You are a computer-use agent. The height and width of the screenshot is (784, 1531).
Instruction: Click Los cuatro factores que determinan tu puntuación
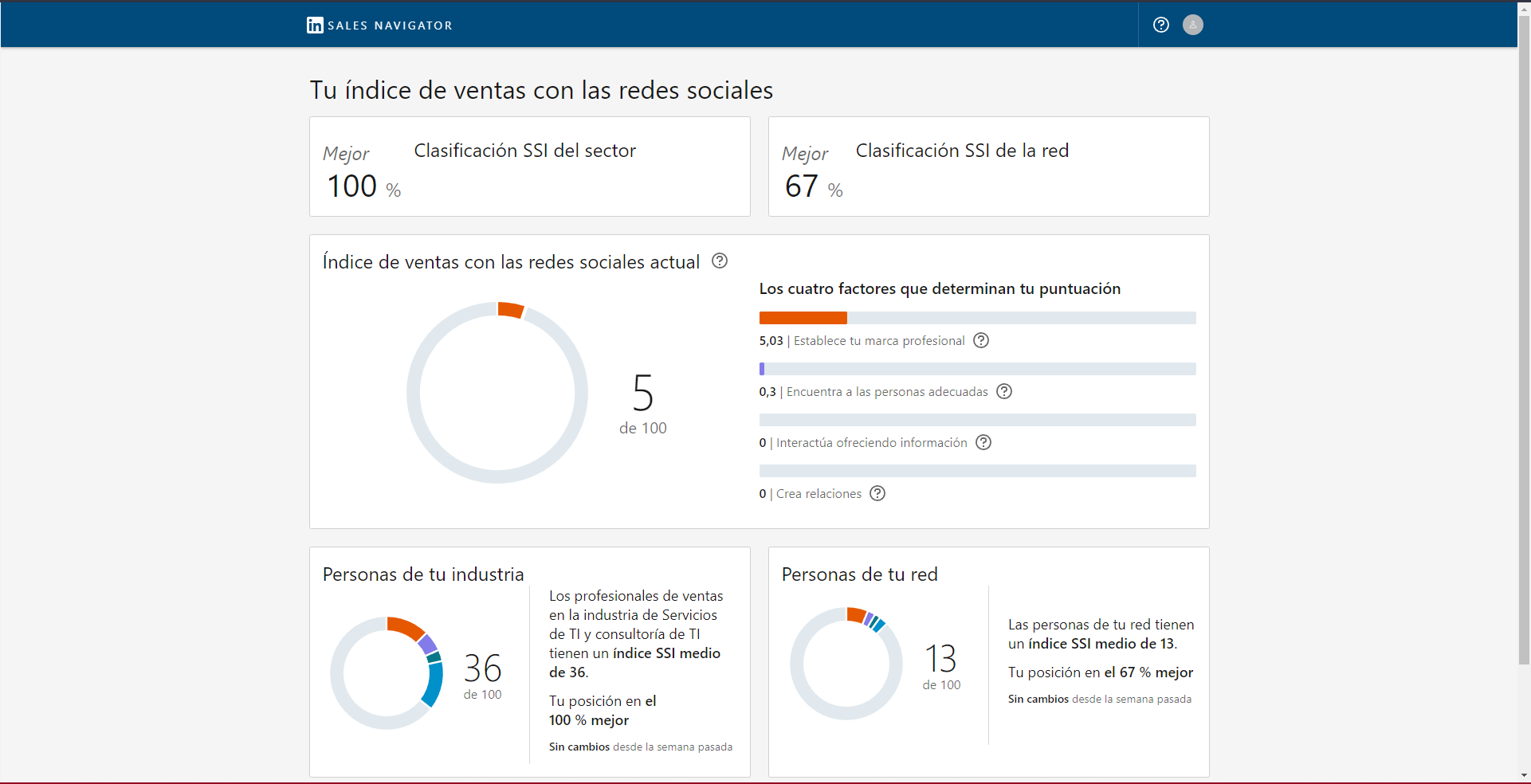click(940, 288)
